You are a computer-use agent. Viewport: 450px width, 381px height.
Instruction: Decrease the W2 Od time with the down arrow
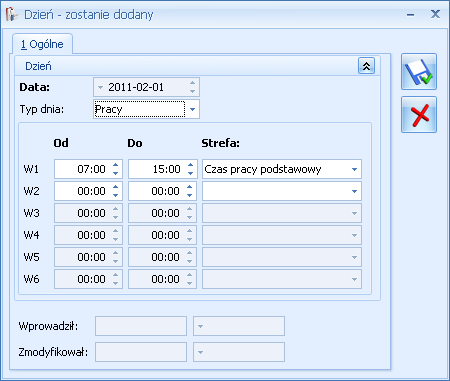[115, 195]
